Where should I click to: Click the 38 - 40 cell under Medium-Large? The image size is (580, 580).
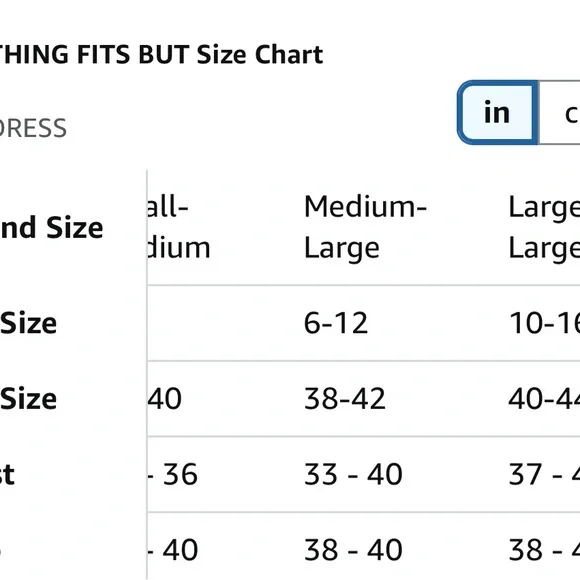tap(353, 550)
